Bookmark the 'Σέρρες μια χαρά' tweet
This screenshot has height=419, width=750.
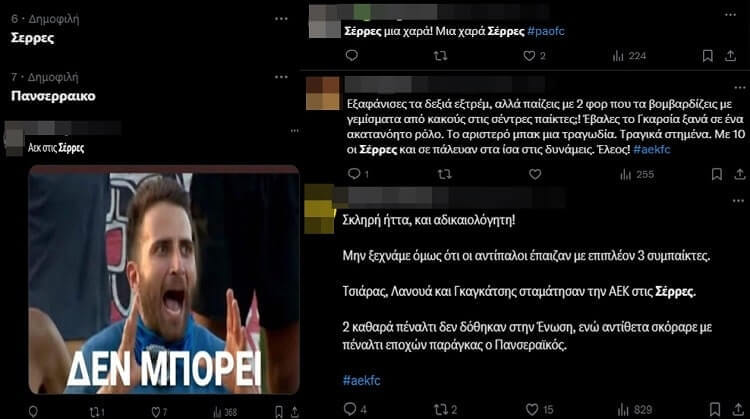(x=707, y=56)
